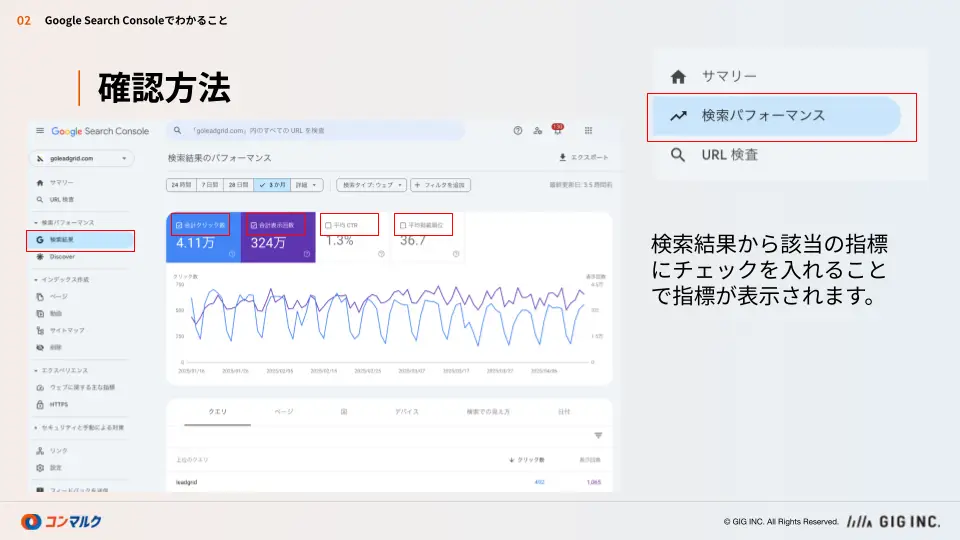Click the Google Search Console logo
The height and width of the screenshot is (540, 960).
click(100, 131)
